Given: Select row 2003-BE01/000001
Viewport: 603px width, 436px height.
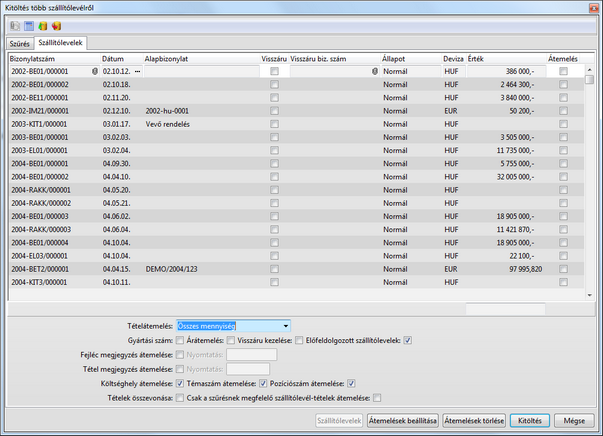Looking at the screenshot, I should click(296, 137).
